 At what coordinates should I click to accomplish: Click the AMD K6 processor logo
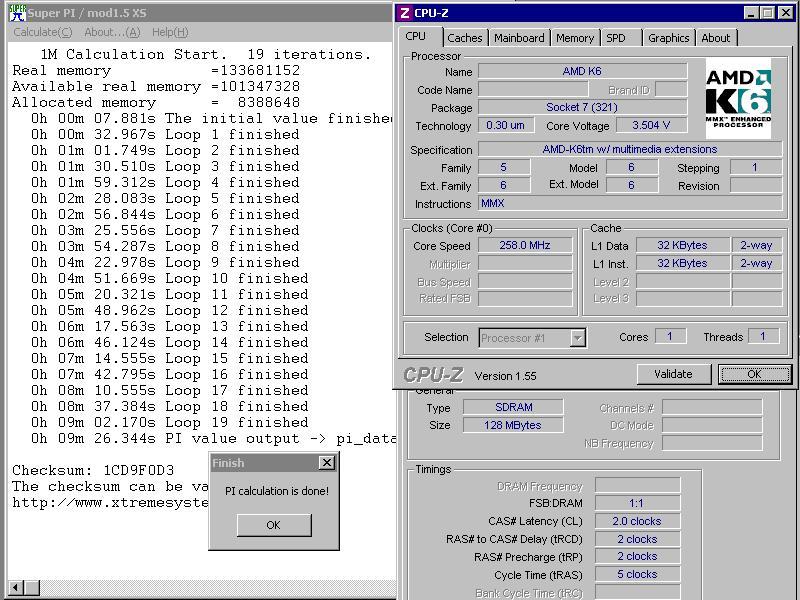pyautogui.click(x=738, y=98)
